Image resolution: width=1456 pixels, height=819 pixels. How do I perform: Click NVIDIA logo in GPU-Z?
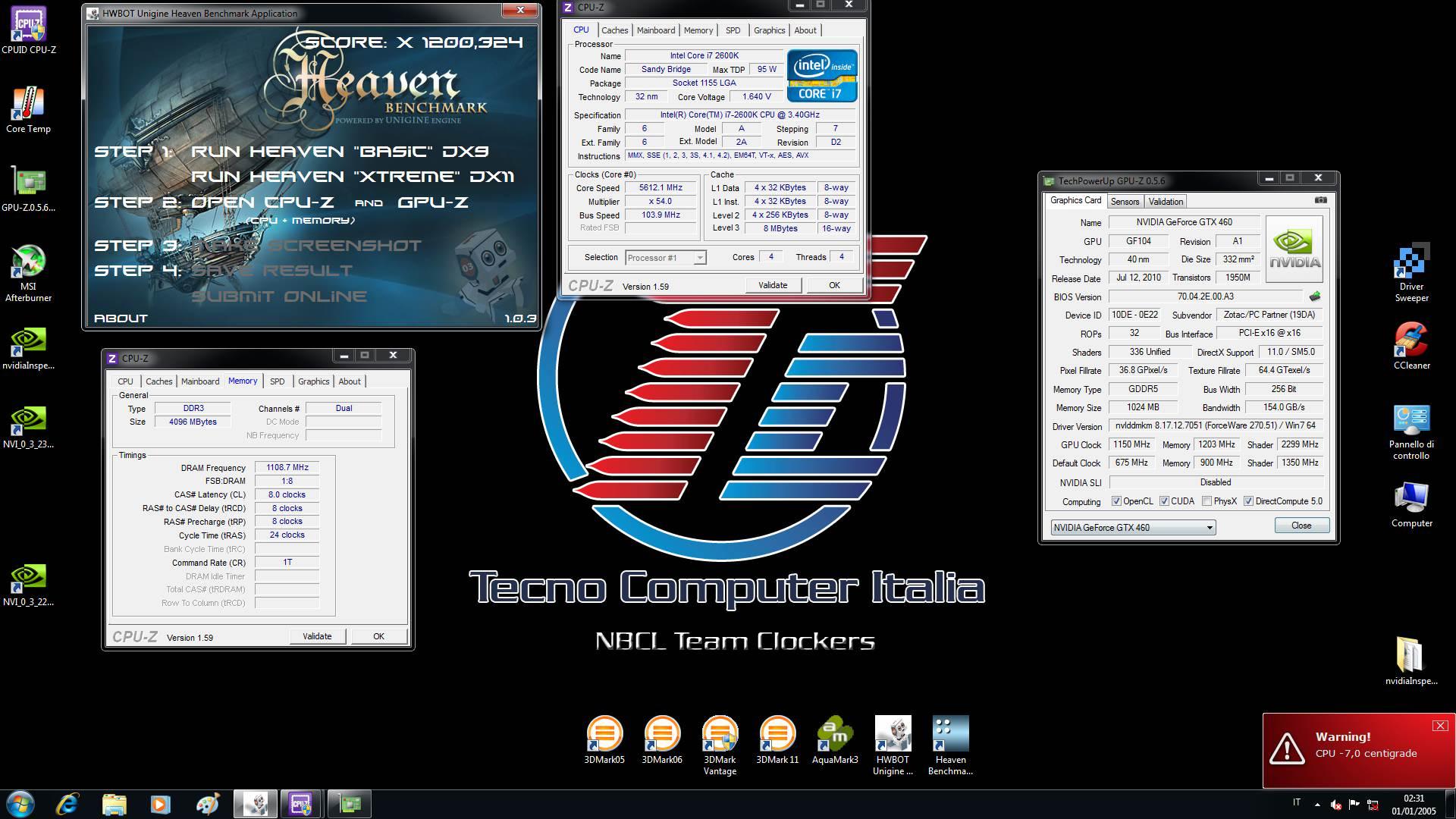pyautogui.click(x=1294, y=249)
